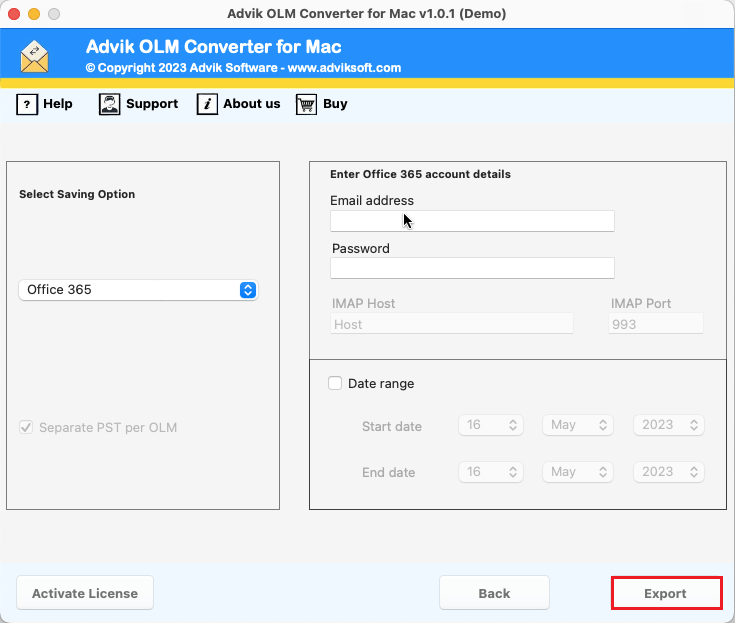The image size is (735, 623).
Task: Click the Back button
Action: point(494,593)
